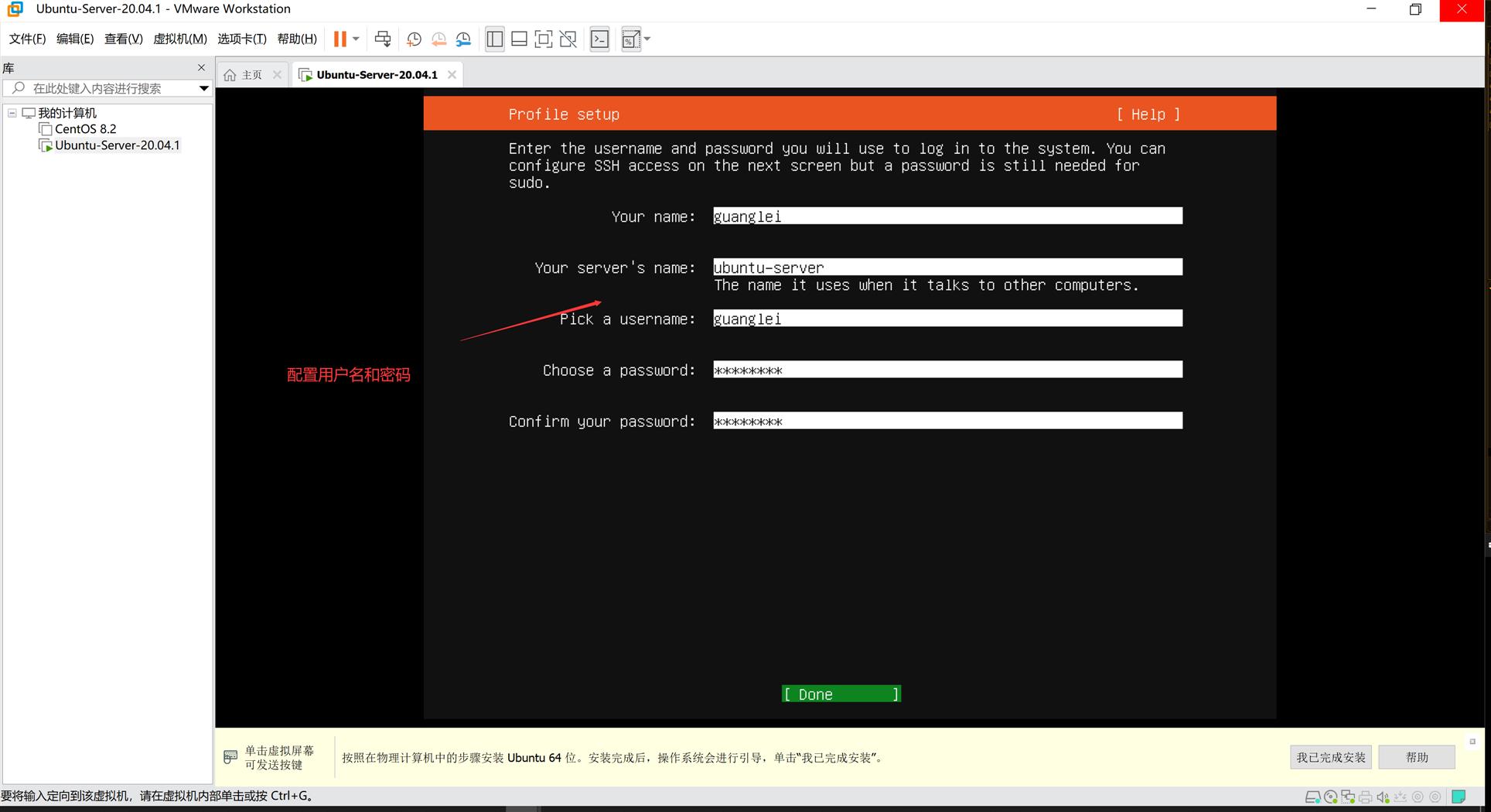This screenshot has width=1491, height=812.
Task: Open the 帮助(H) menu
Action: tap(297, 39)
